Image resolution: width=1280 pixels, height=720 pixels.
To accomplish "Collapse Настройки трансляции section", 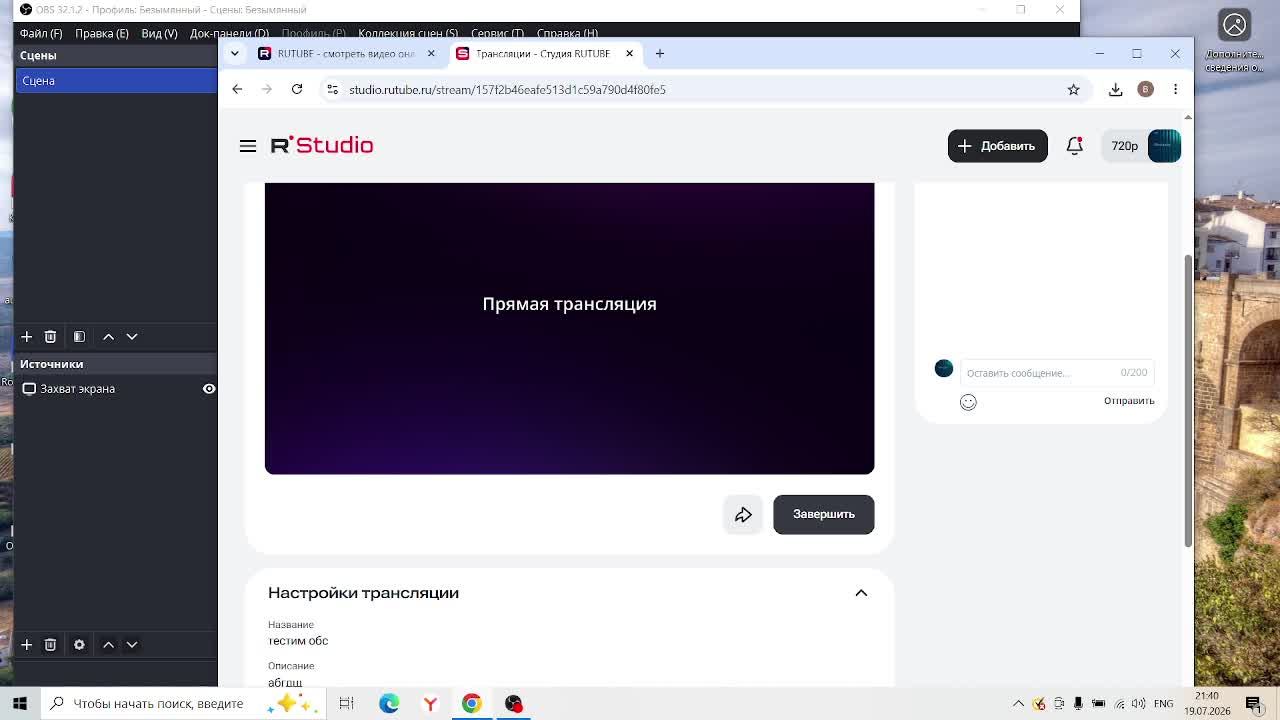I will coord(861,593).
